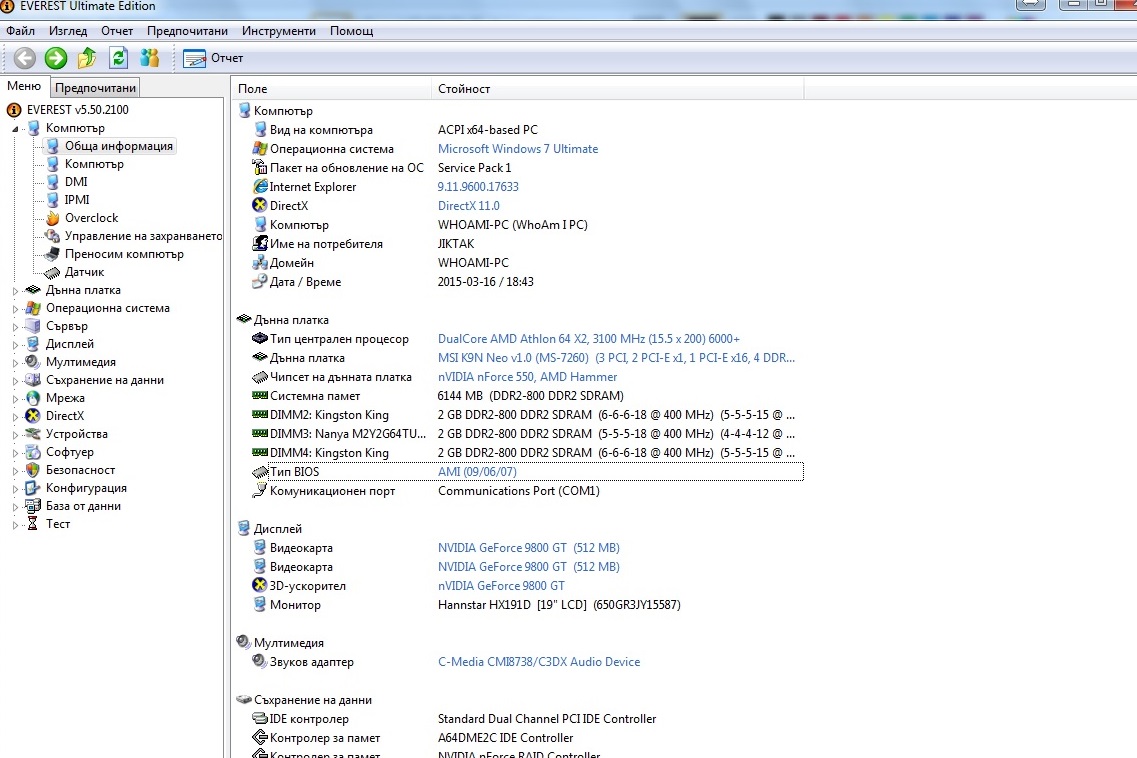Click the up-level arrow toolbar icon
The height and width of the screenshot is (758, 1137).
pos(87,58)
